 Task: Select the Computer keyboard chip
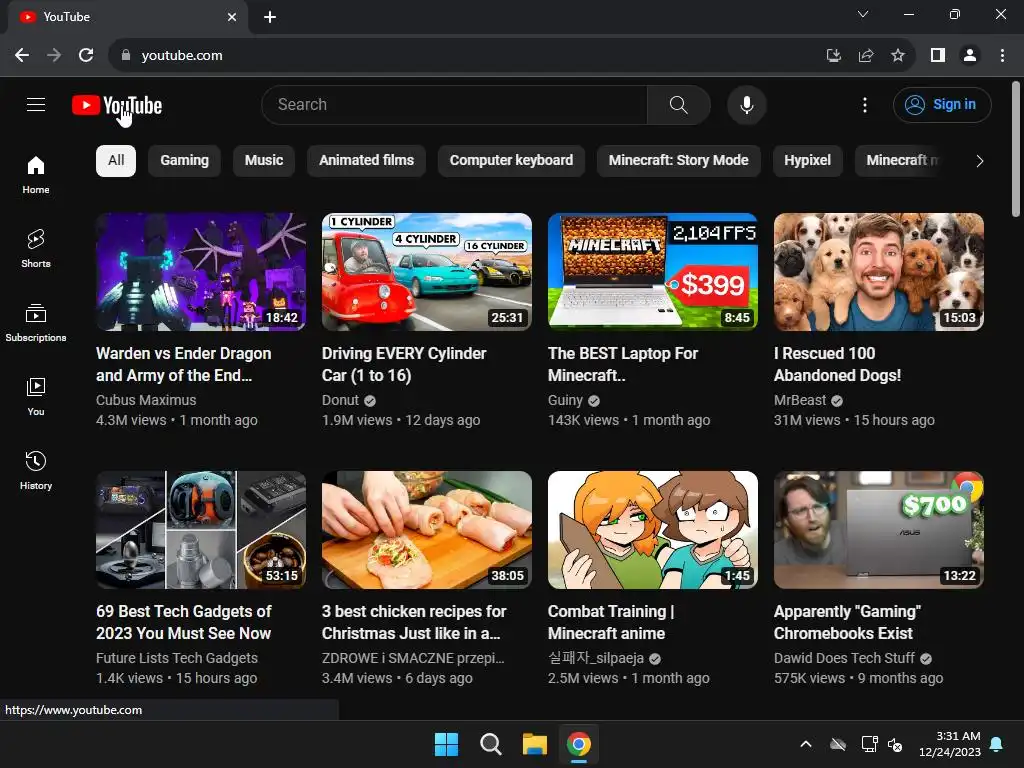click(511, 161)
